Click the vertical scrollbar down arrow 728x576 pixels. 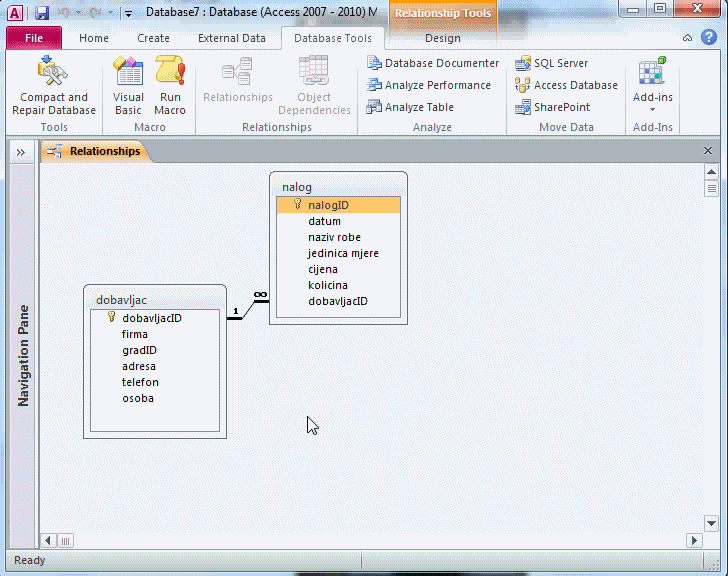point(711,523)
